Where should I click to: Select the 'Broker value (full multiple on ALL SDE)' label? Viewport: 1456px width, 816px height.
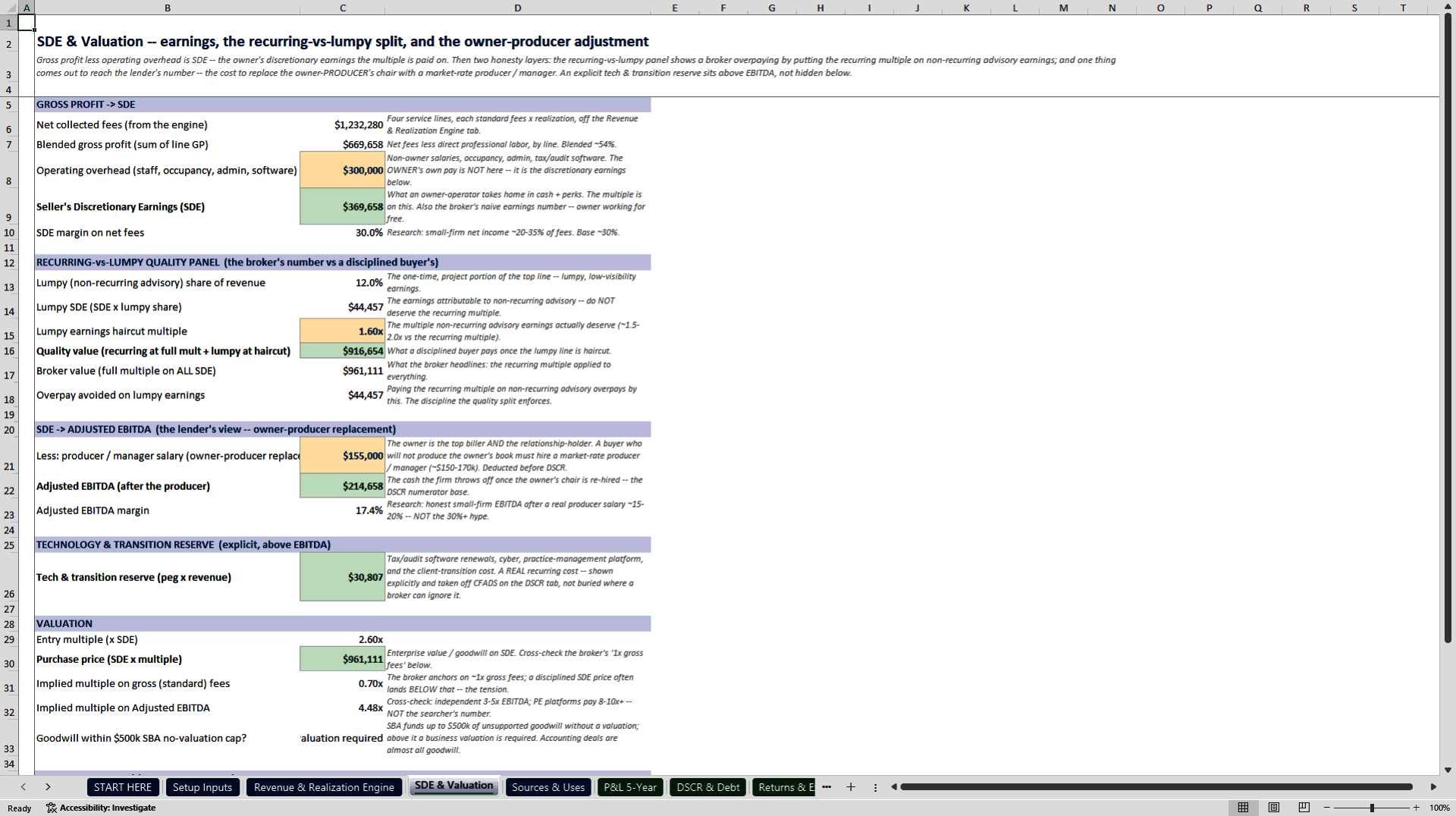(126, 371)
